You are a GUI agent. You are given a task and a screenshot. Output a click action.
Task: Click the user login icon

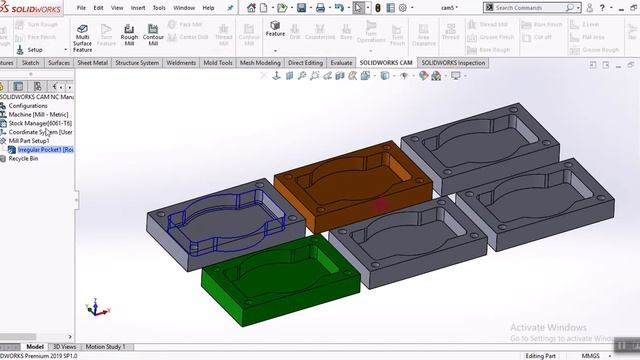click(x=589, y=7)
